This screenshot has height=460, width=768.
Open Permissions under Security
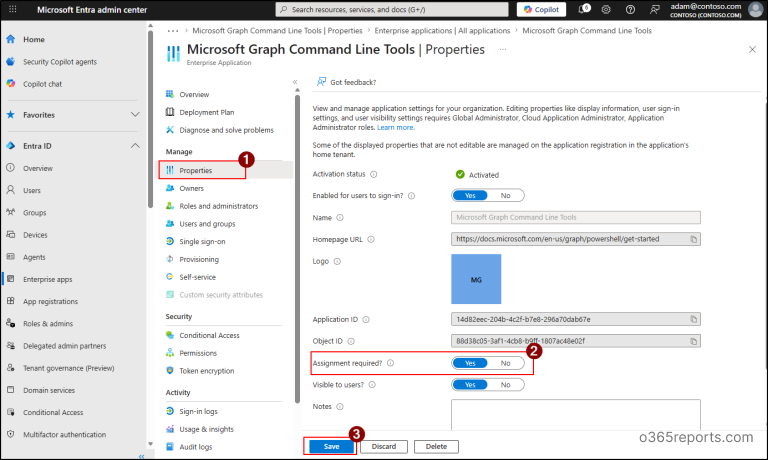198,353
